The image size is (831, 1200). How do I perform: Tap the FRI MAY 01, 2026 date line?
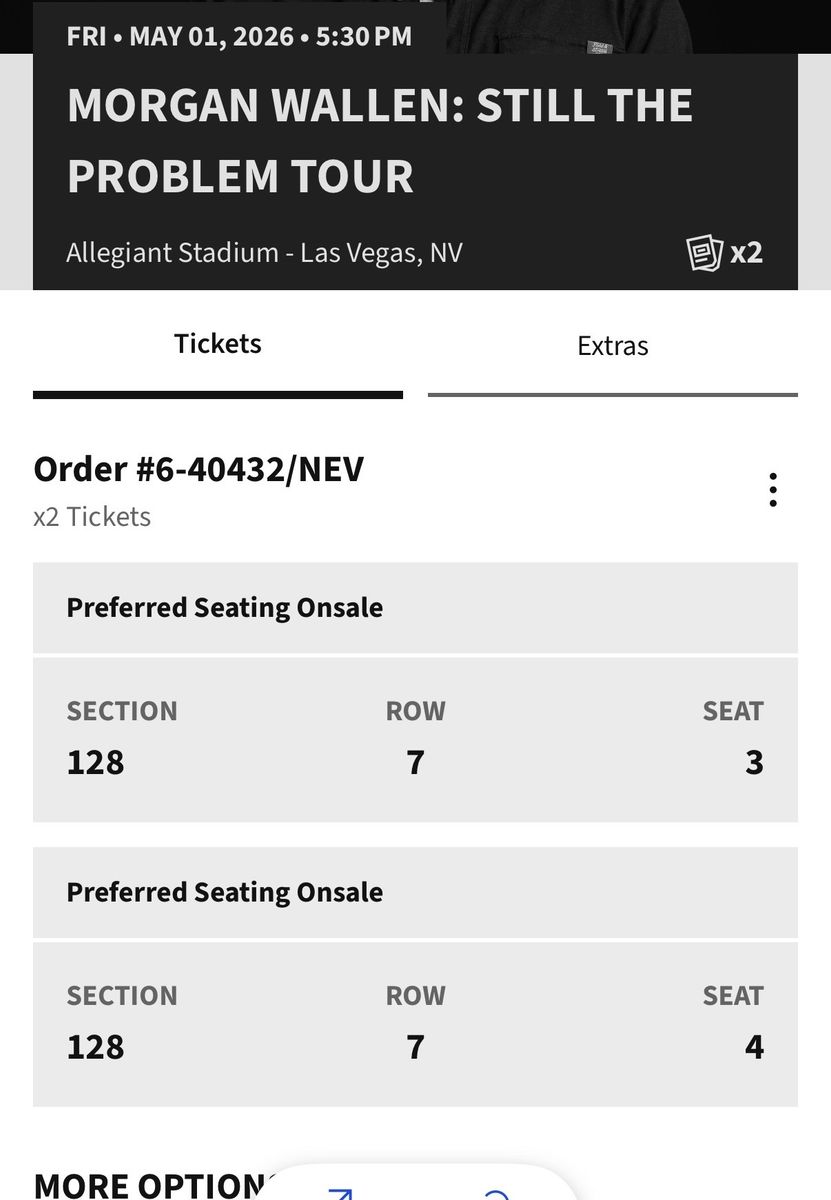239,37
